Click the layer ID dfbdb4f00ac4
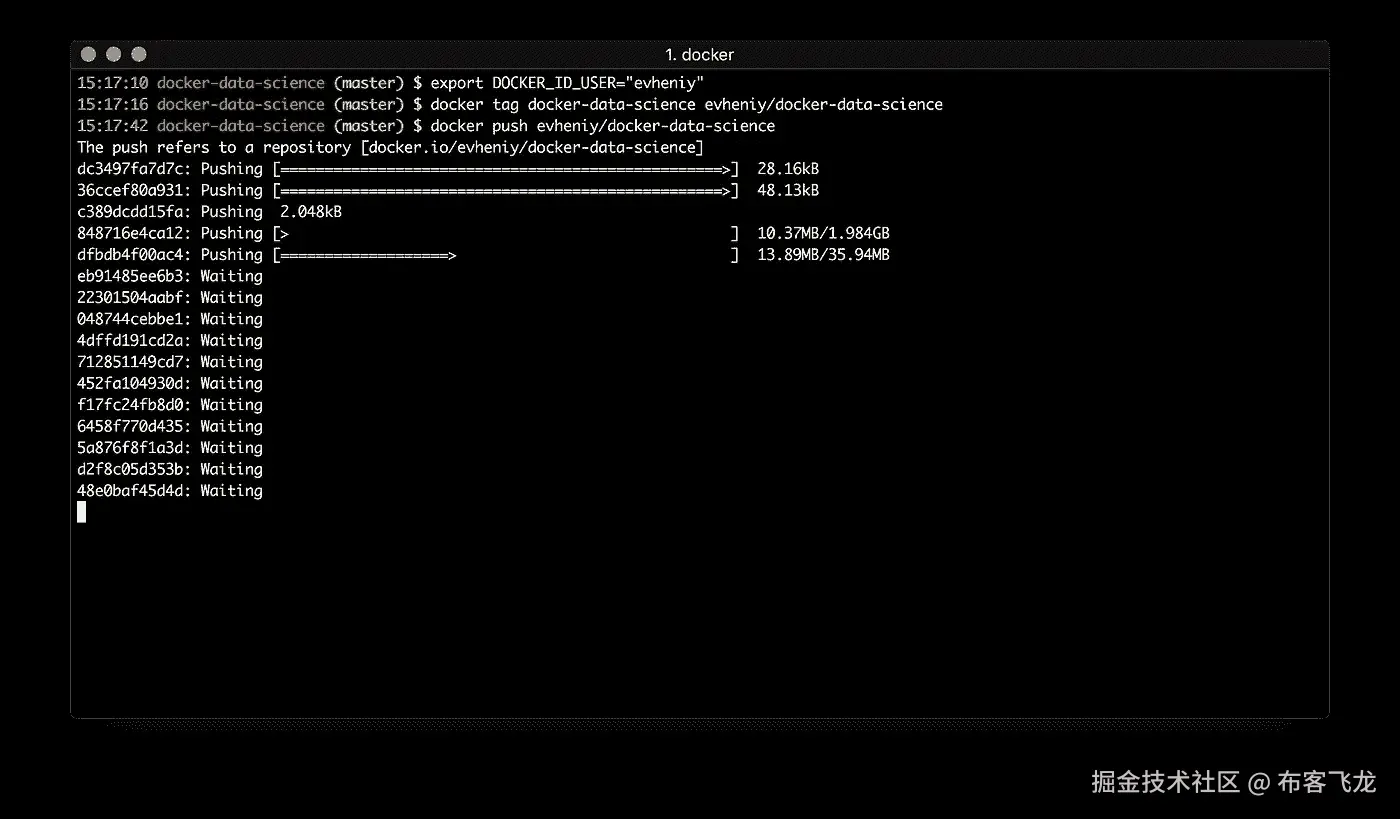1400x819 pixels. coord(130,255)
